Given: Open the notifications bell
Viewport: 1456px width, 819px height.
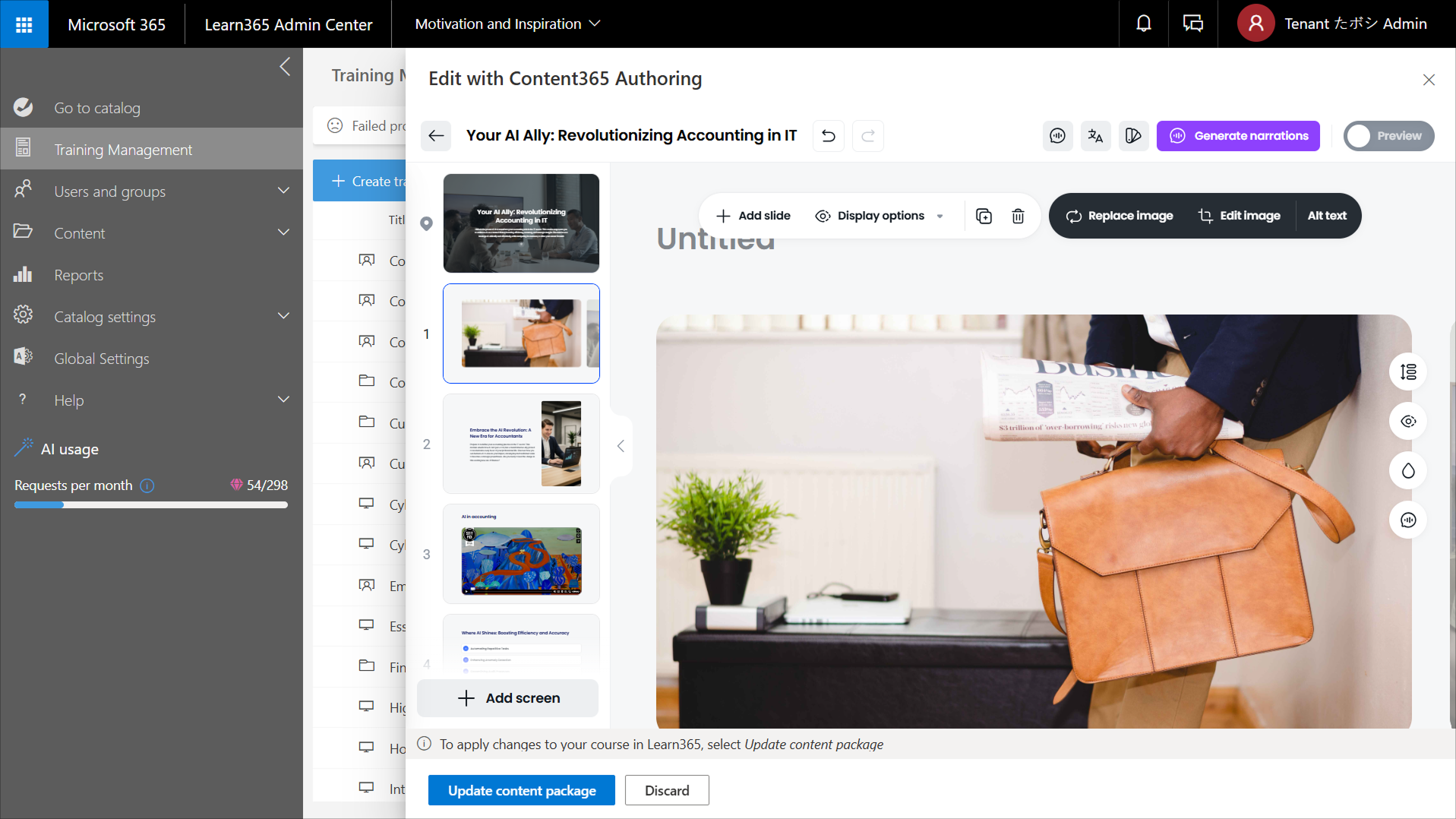Looking at the screenshot, I should point(1143,24).
